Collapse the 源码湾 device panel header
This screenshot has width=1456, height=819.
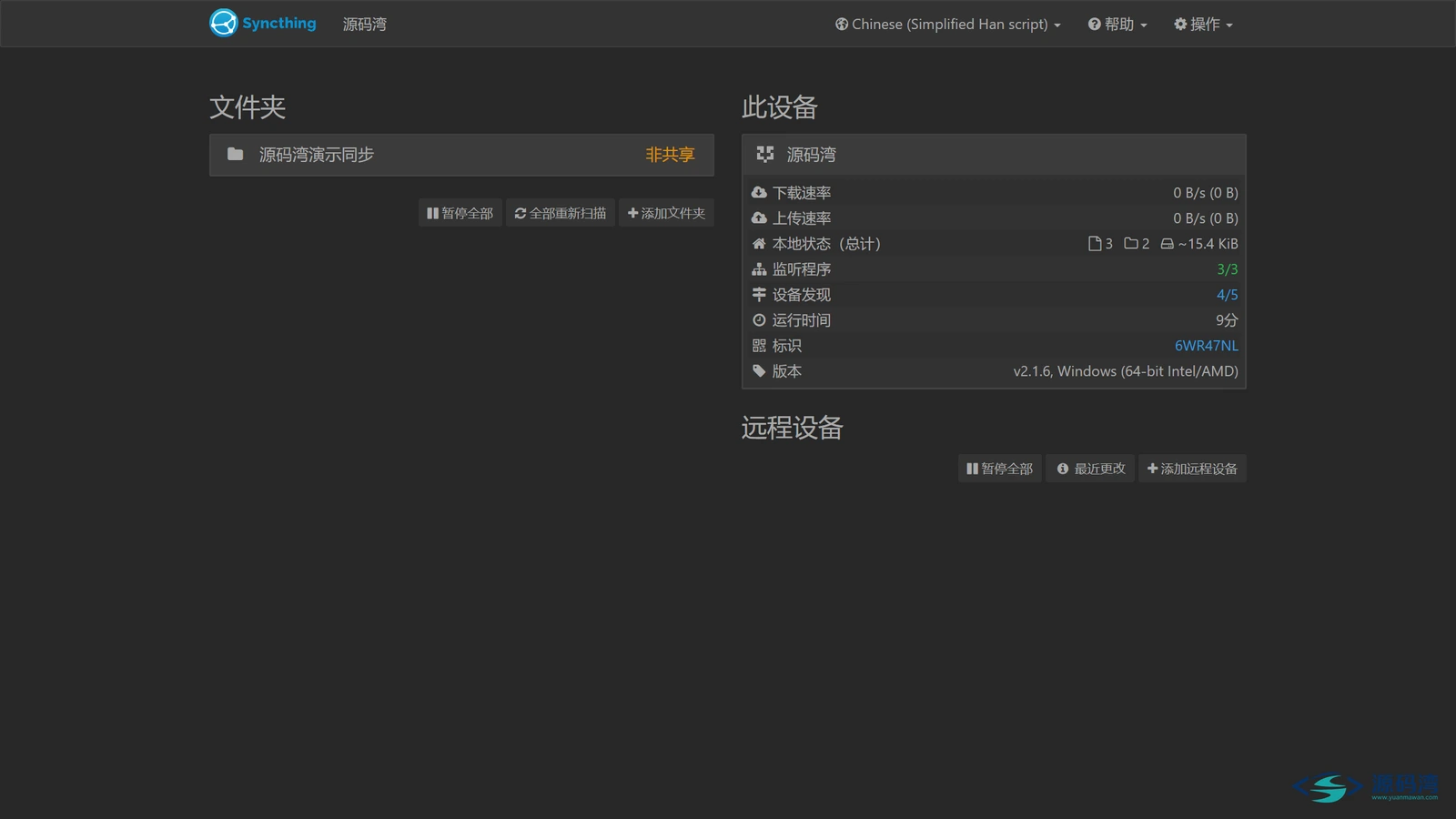click(x=994, y=155)
